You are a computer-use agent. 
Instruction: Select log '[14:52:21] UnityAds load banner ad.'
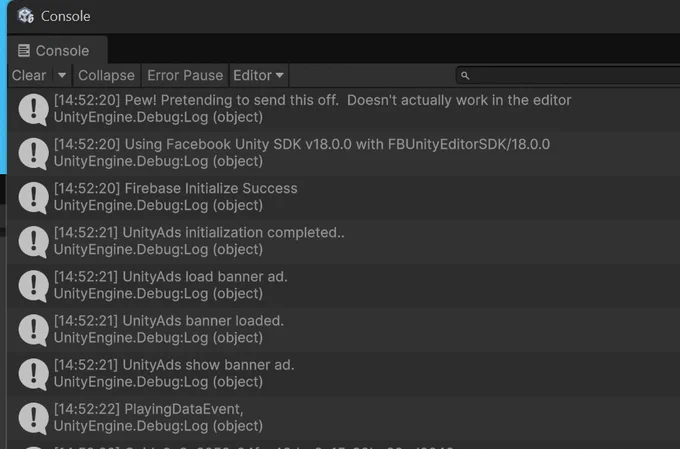click(x=343, y=286)
